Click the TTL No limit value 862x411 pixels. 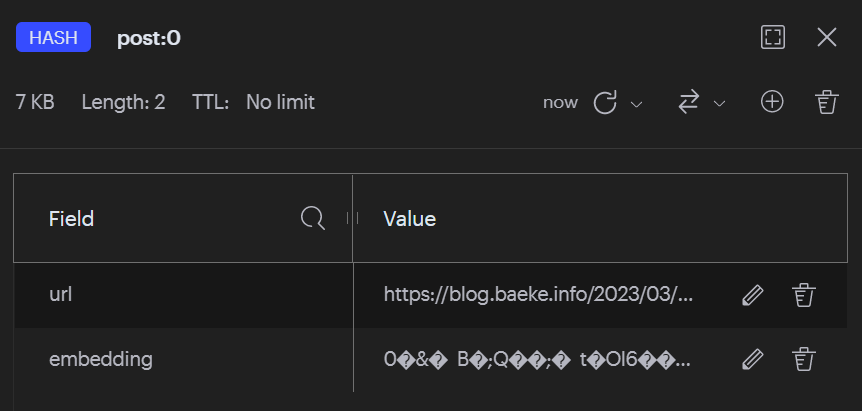(x=280, y=102)
